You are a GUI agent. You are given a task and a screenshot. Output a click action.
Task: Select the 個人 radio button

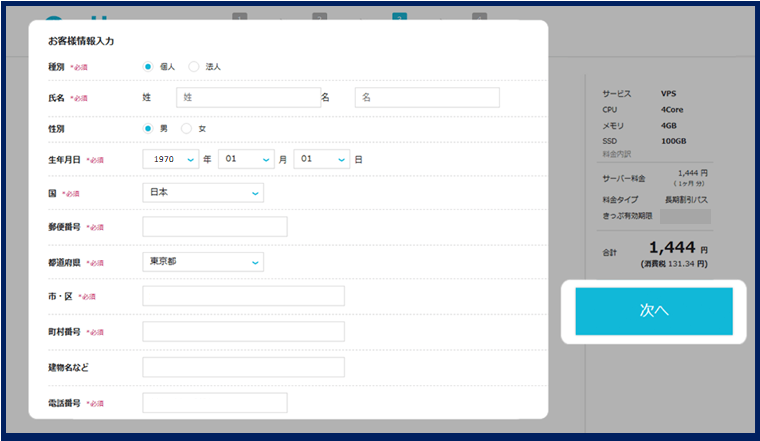148,67
